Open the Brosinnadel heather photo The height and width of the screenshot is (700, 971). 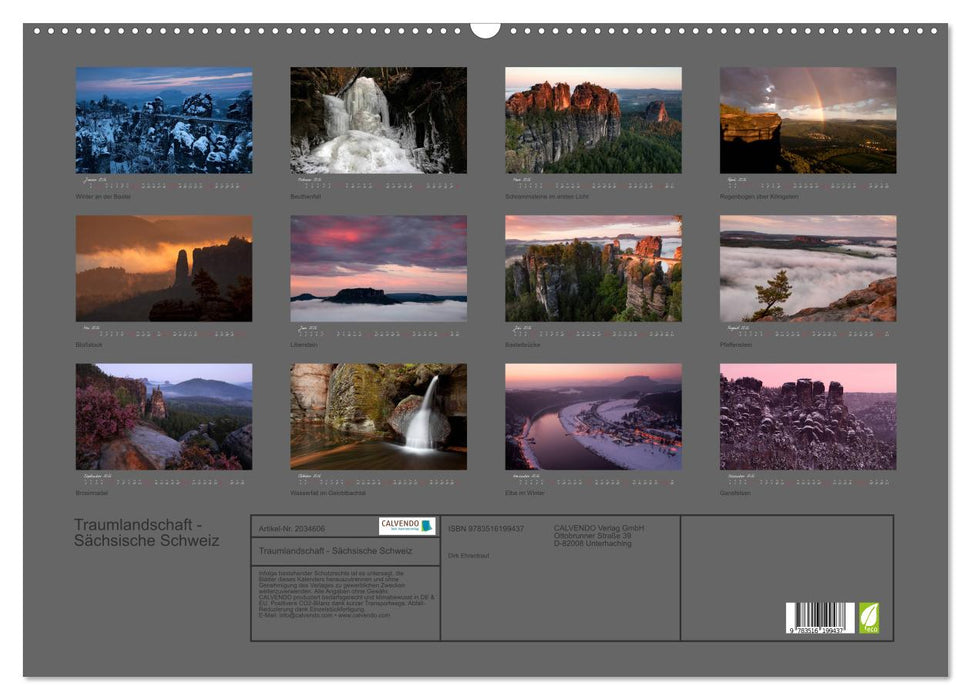point(164,416)
